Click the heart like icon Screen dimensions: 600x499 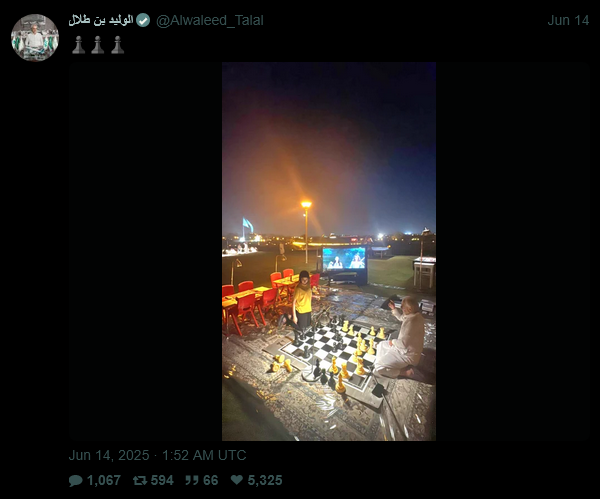237,479
